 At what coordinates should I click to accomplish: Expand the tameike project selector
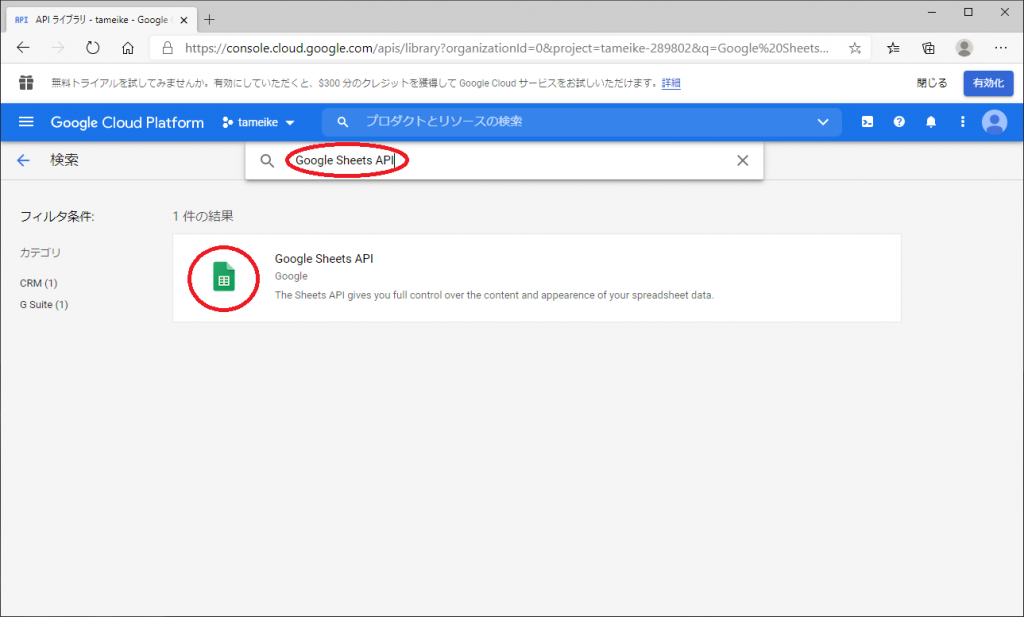(259, 122)
